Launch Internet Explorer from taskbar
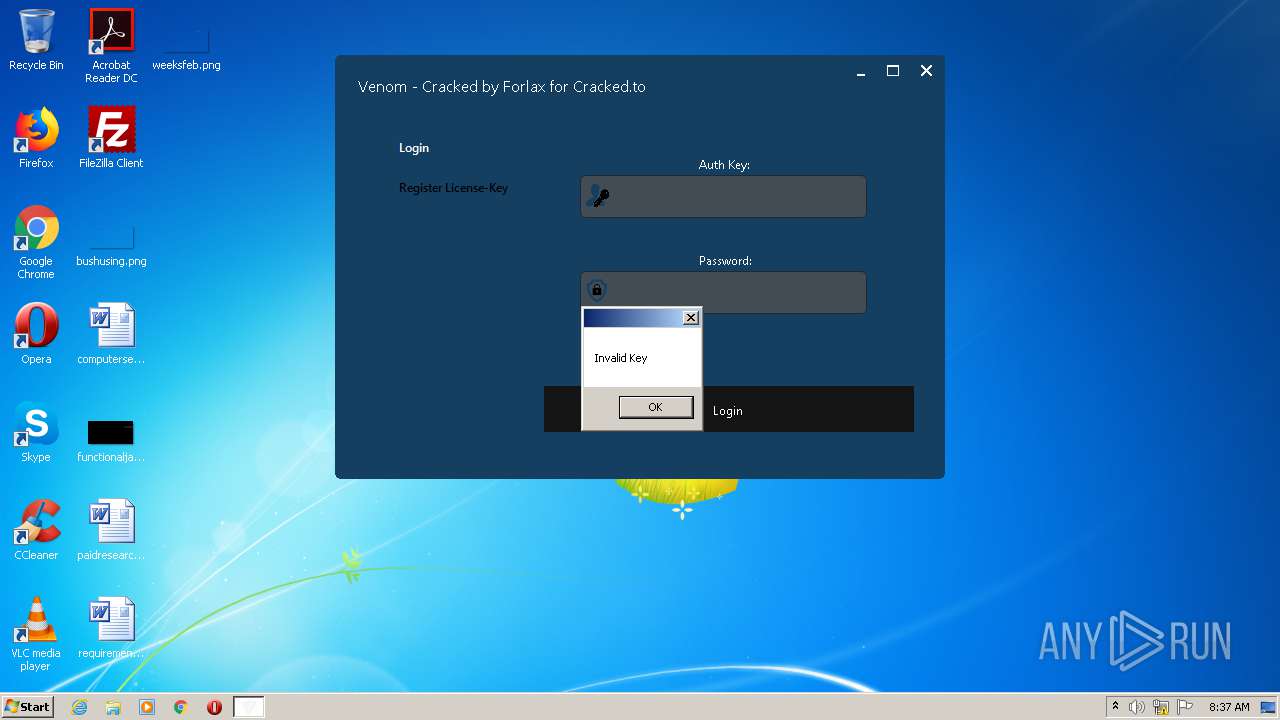The height and width of the screenshot is (720, 1280). 79,707
